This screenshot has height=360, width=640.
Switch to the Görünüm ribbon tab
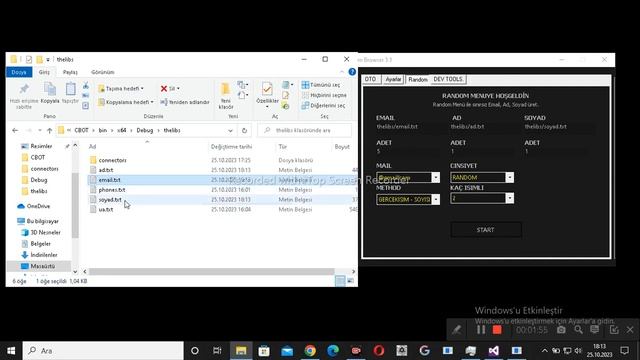(103, 72)
